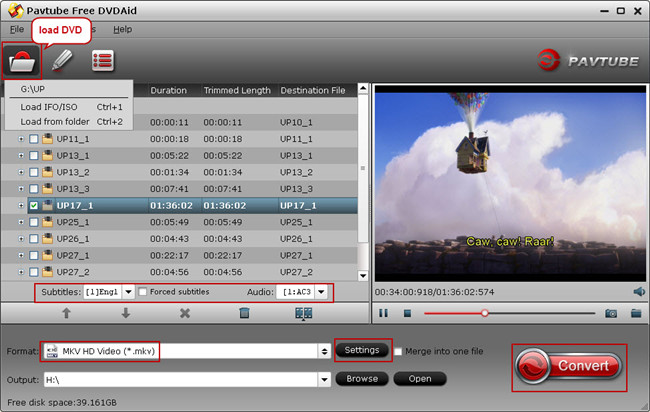Remove selected item with X icon

185,313
